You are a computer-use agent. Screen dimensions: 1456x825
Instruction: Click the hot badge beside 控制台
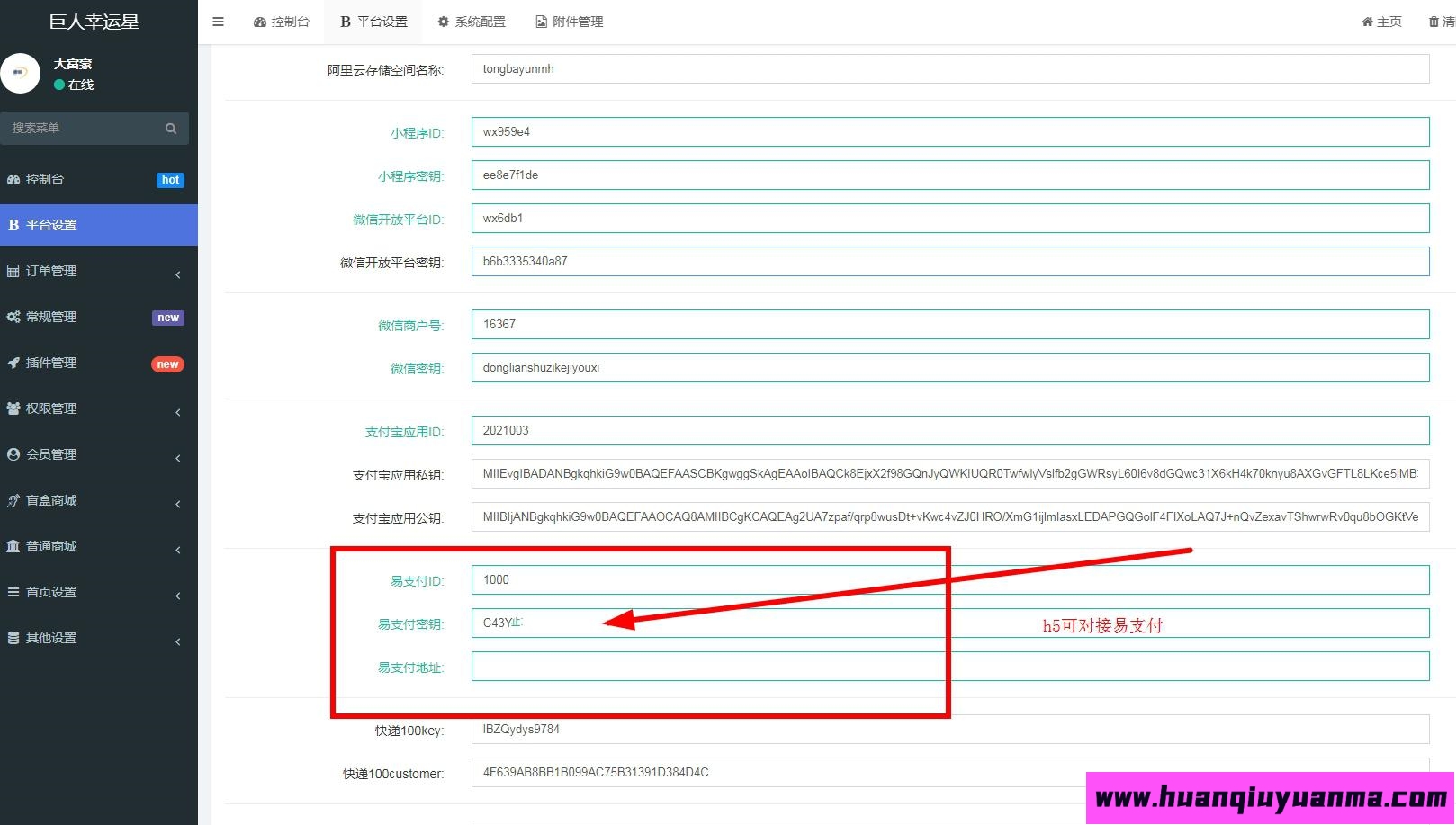click(170, 180)
